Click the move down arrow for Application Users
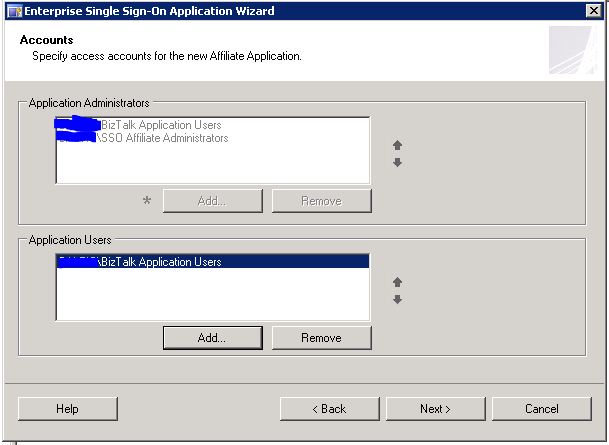 [x=397, y=299]
